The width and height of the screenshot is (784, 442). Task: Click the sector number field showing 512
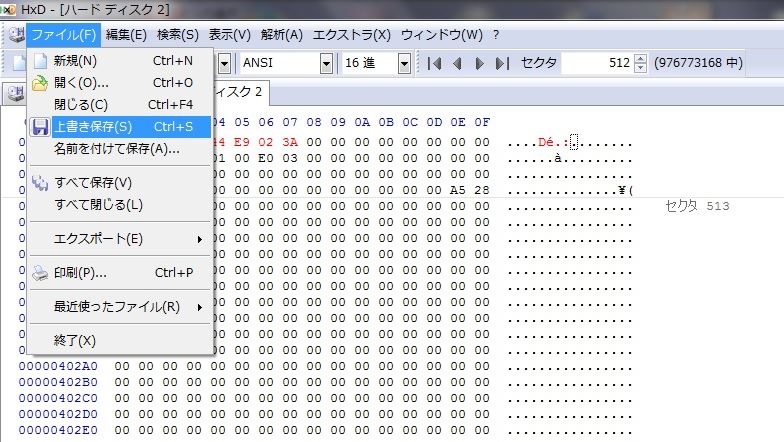[597, 63]
